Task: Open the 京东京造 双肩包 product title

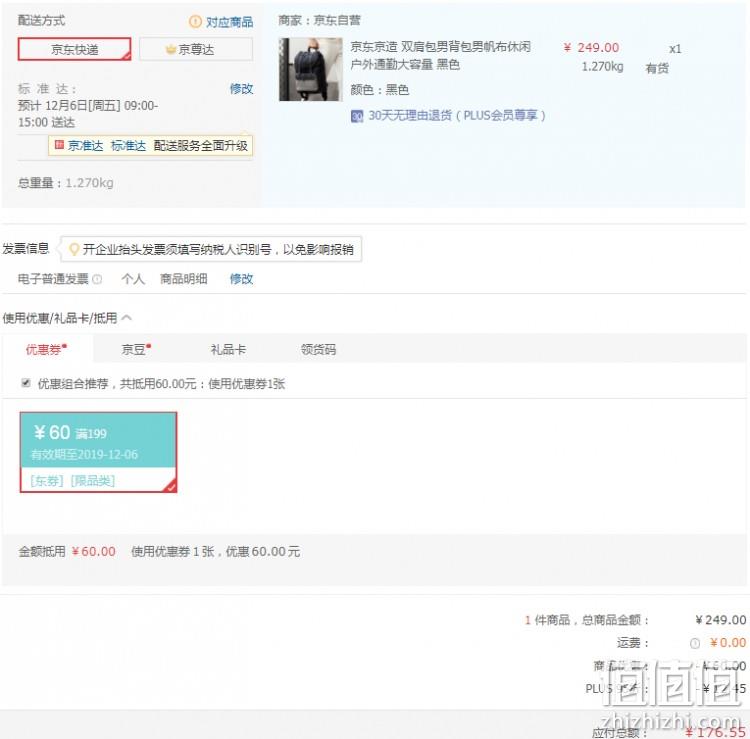Action: click(440, 55)
